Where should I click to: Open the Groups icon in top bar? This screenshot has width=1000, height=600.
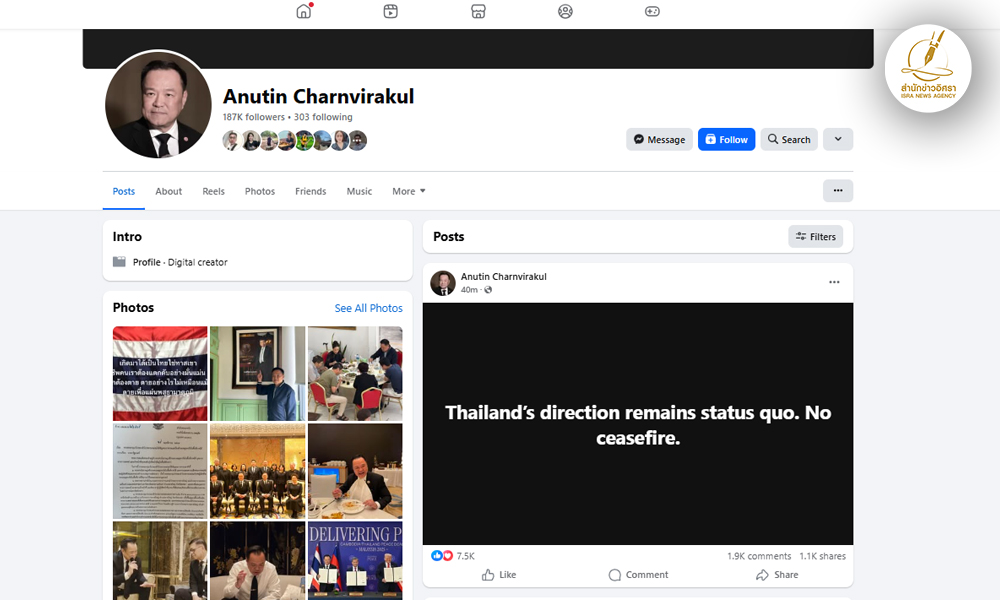[565, 12]
